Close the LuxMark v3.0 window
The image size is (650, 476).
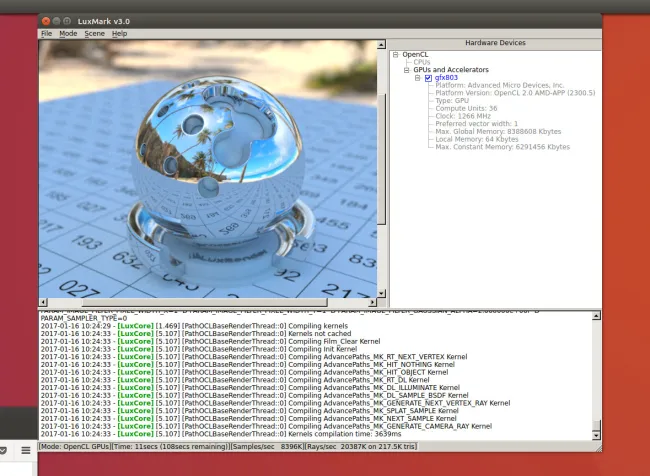click(46, 21)
